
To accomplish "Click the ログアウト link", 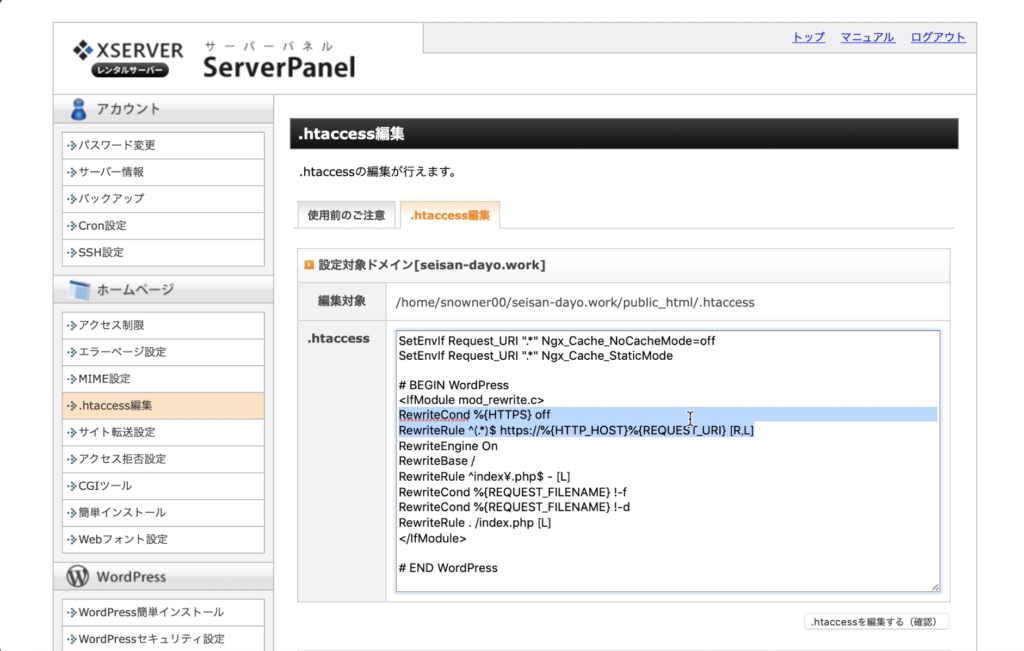I will pos(937,37).
